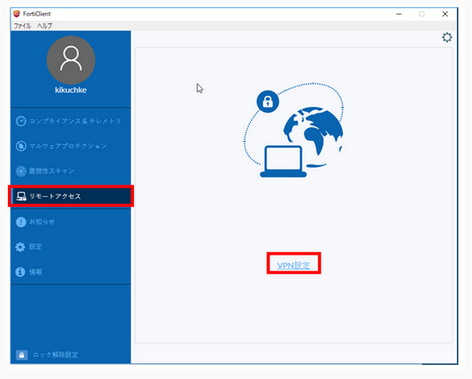Open 脆弱性スキャン in the sidebar
The width and height of the screenshot is (472, 379).
point(71,171)
